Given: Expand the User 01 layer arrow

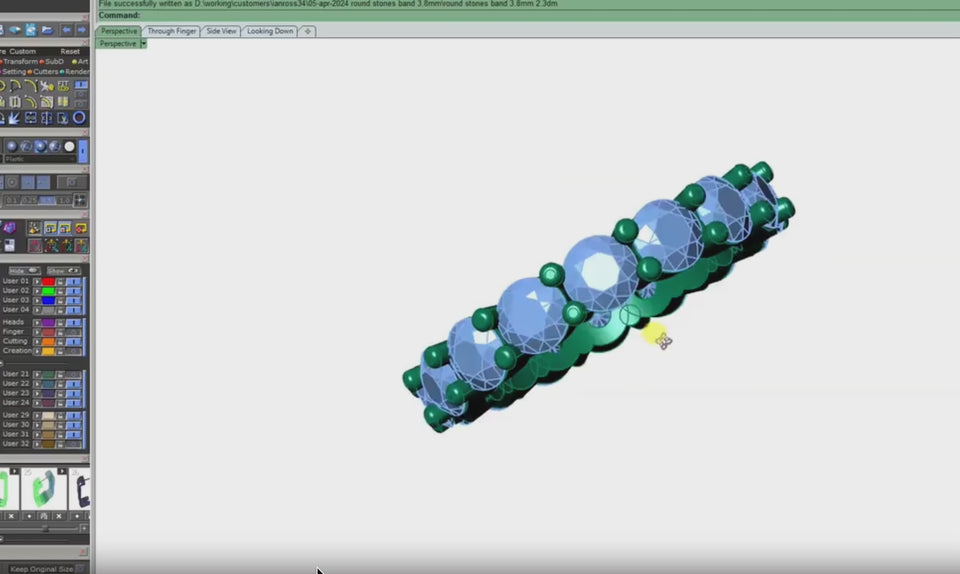Looking at the screenshot, I should pyautogui.click(x=37, y=281).
